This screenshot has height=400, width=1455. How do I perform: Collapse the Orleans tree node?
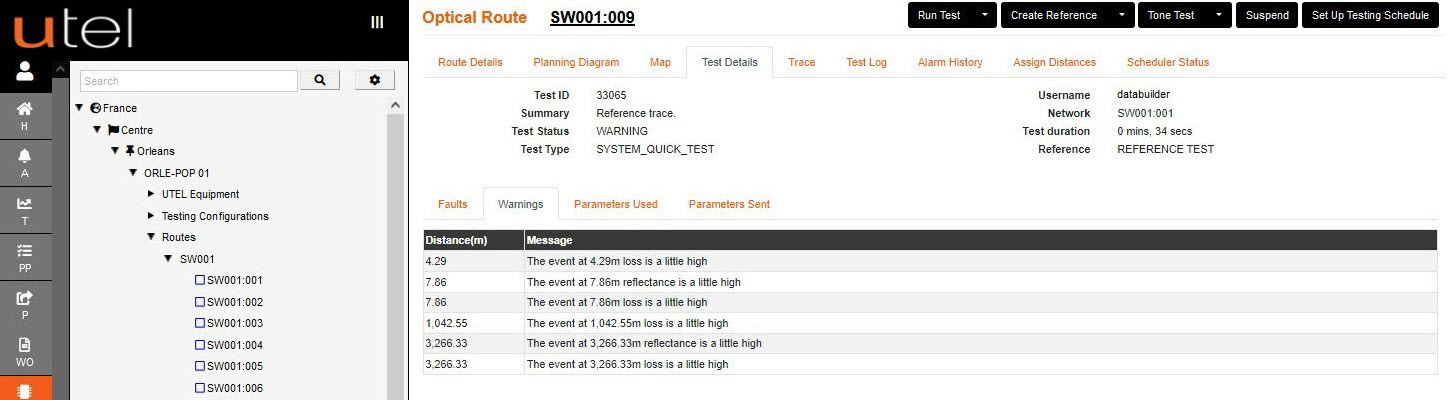115,151
